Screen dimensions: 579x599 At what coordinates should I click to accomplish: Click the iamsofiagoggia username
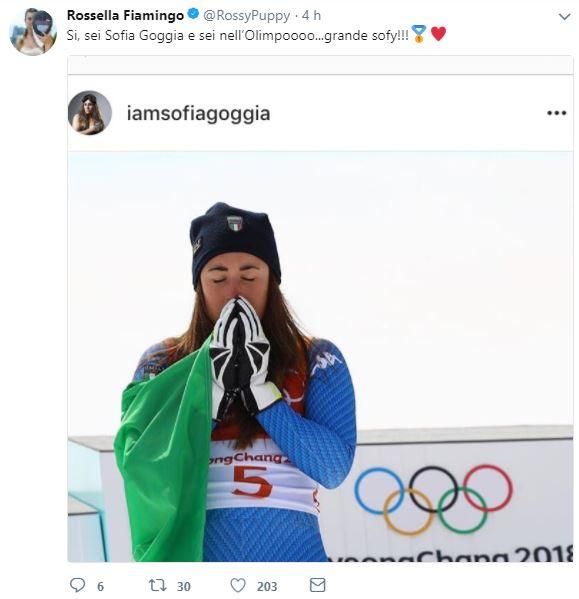tap(198, 113)
